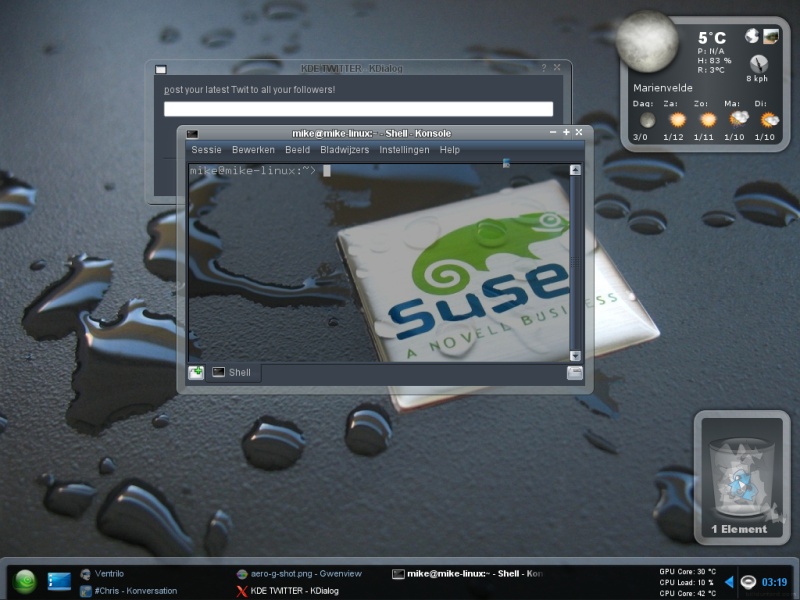Click the trash can widget icon
The image size is (800, 600).
[x=742, y=478]
